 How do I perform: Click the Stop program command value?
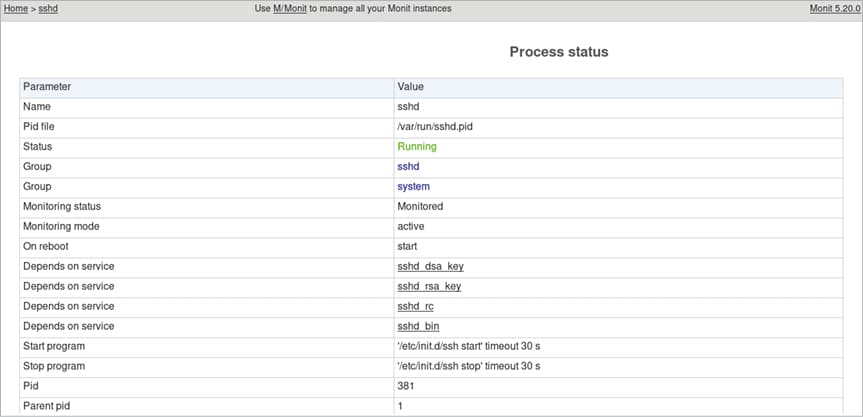tap(468, 366)
